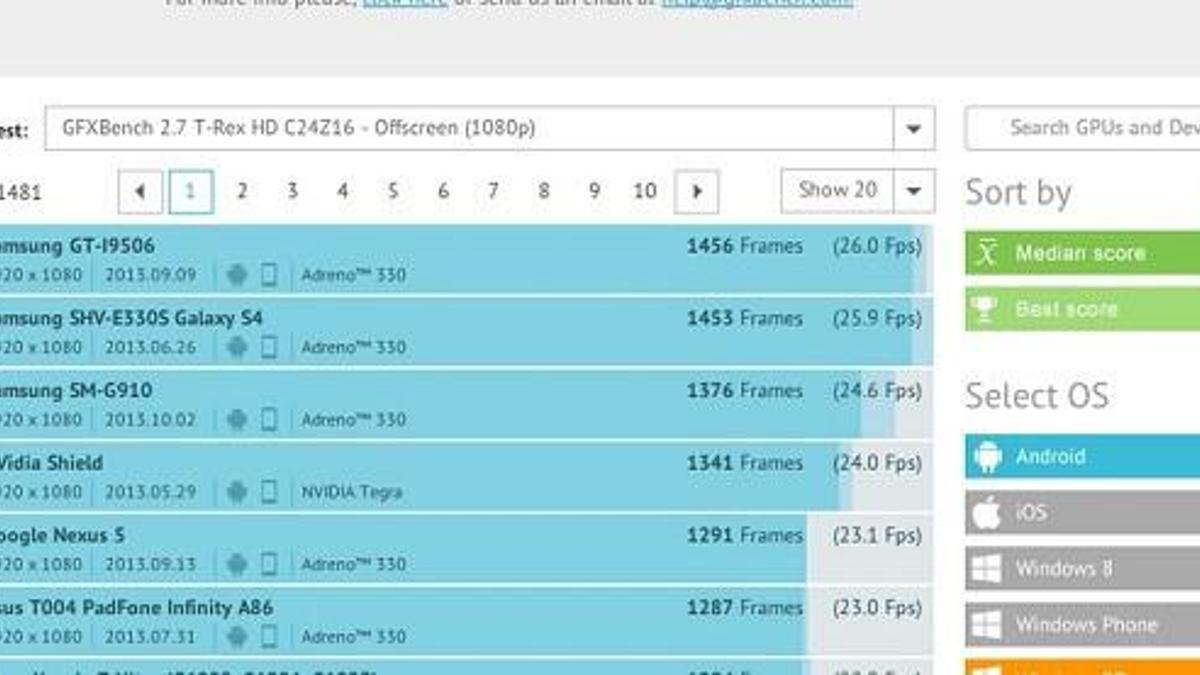Click the 2013.07.31 date in PadFone row

tap(151, 636)
